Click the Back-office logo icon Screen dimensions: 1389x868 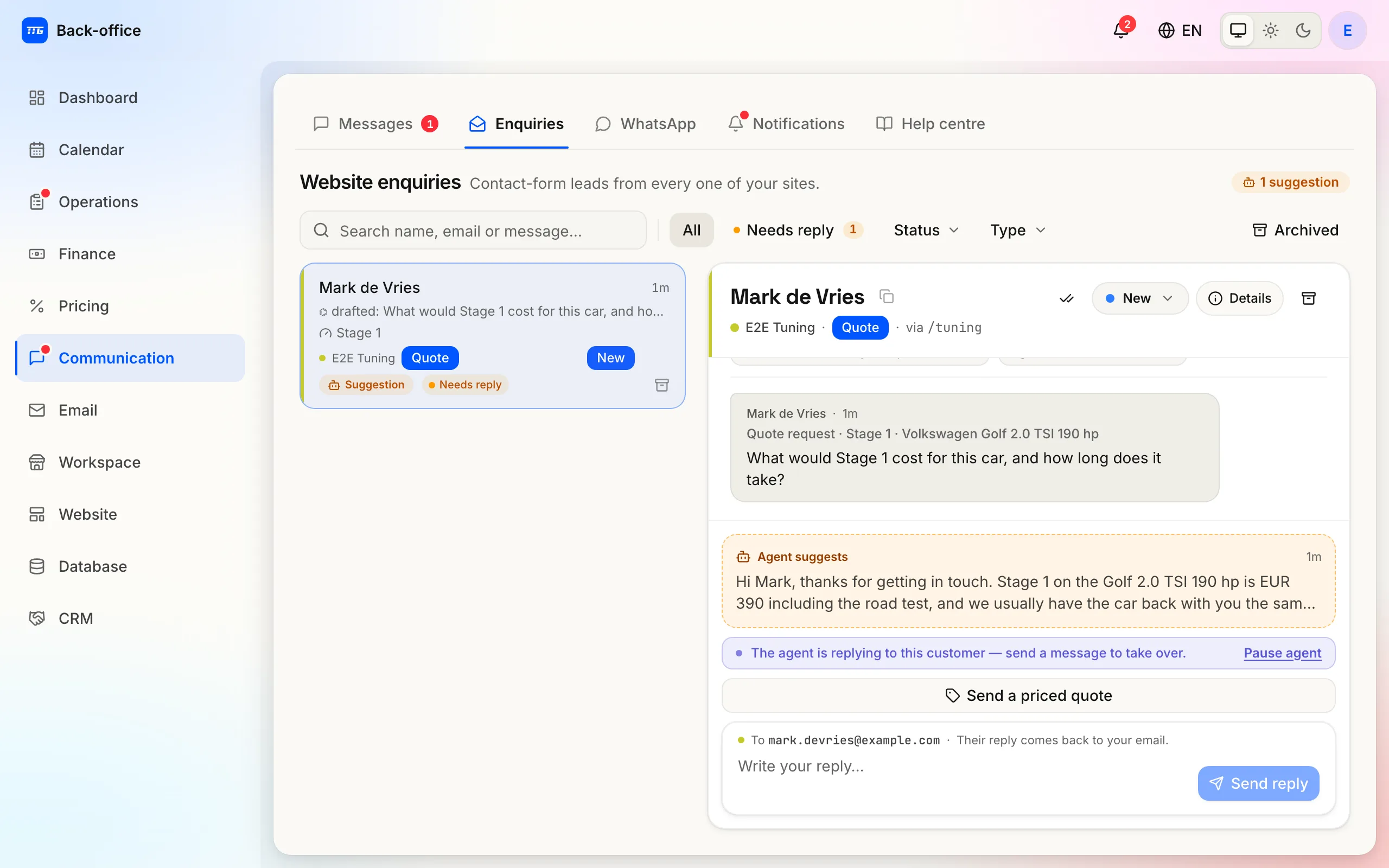[x=34, y=30]
